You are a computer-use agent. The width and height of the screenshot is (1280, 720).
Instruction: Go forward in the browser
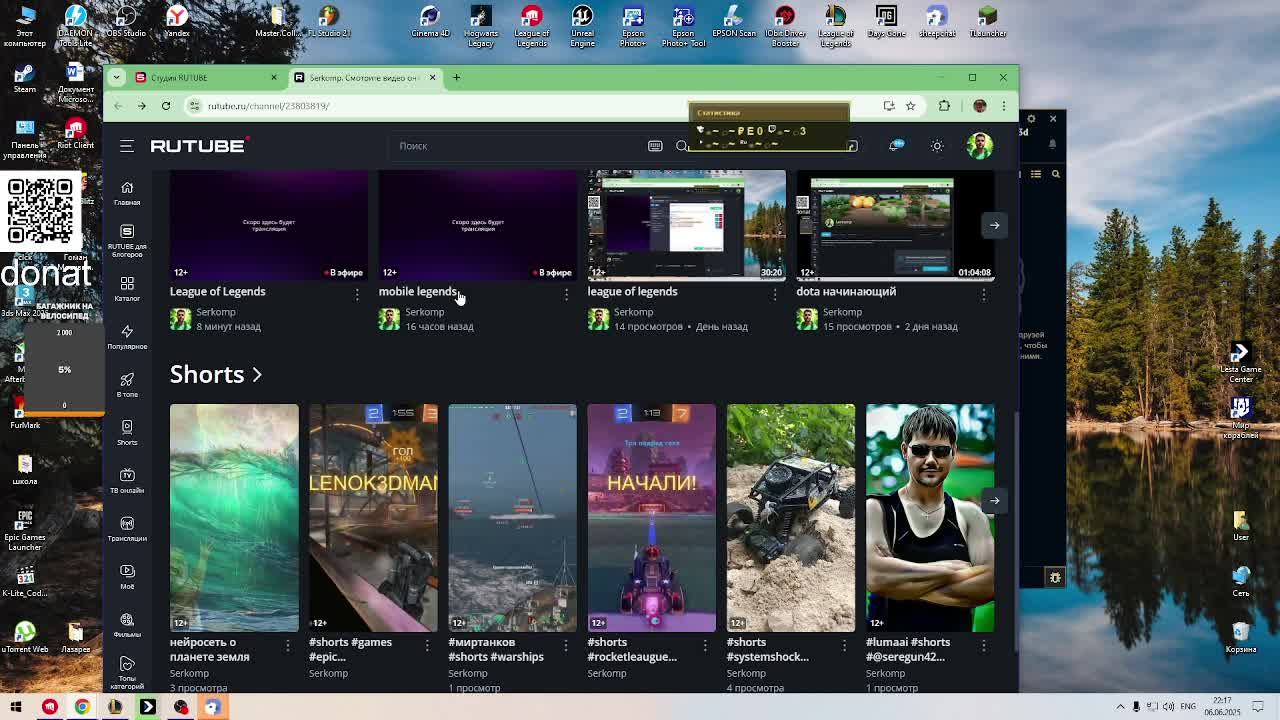(x=142, y=106)
